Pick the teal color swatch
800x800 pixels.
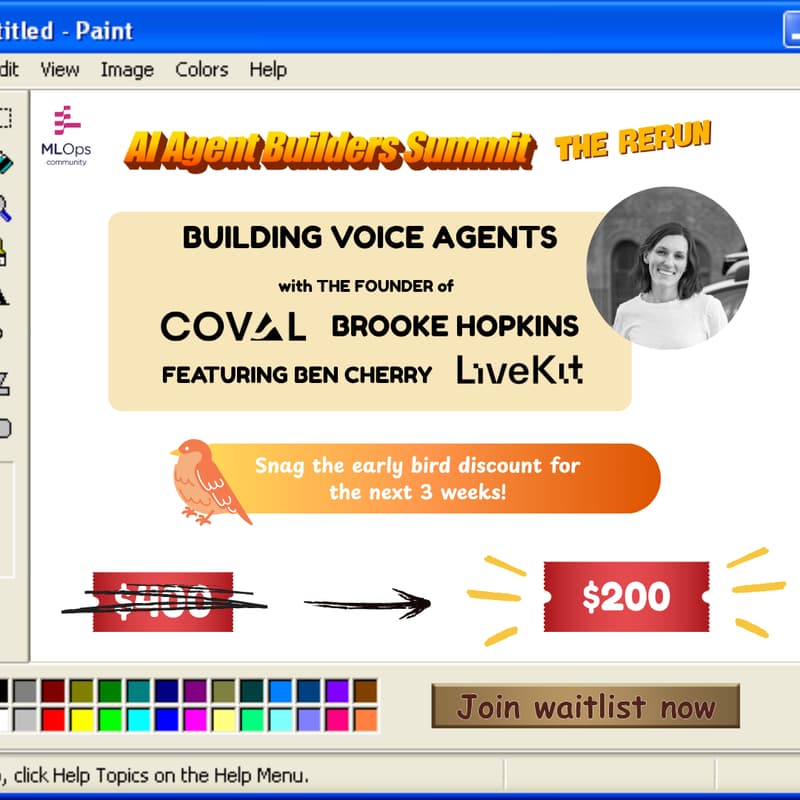(x=138, y=691)
